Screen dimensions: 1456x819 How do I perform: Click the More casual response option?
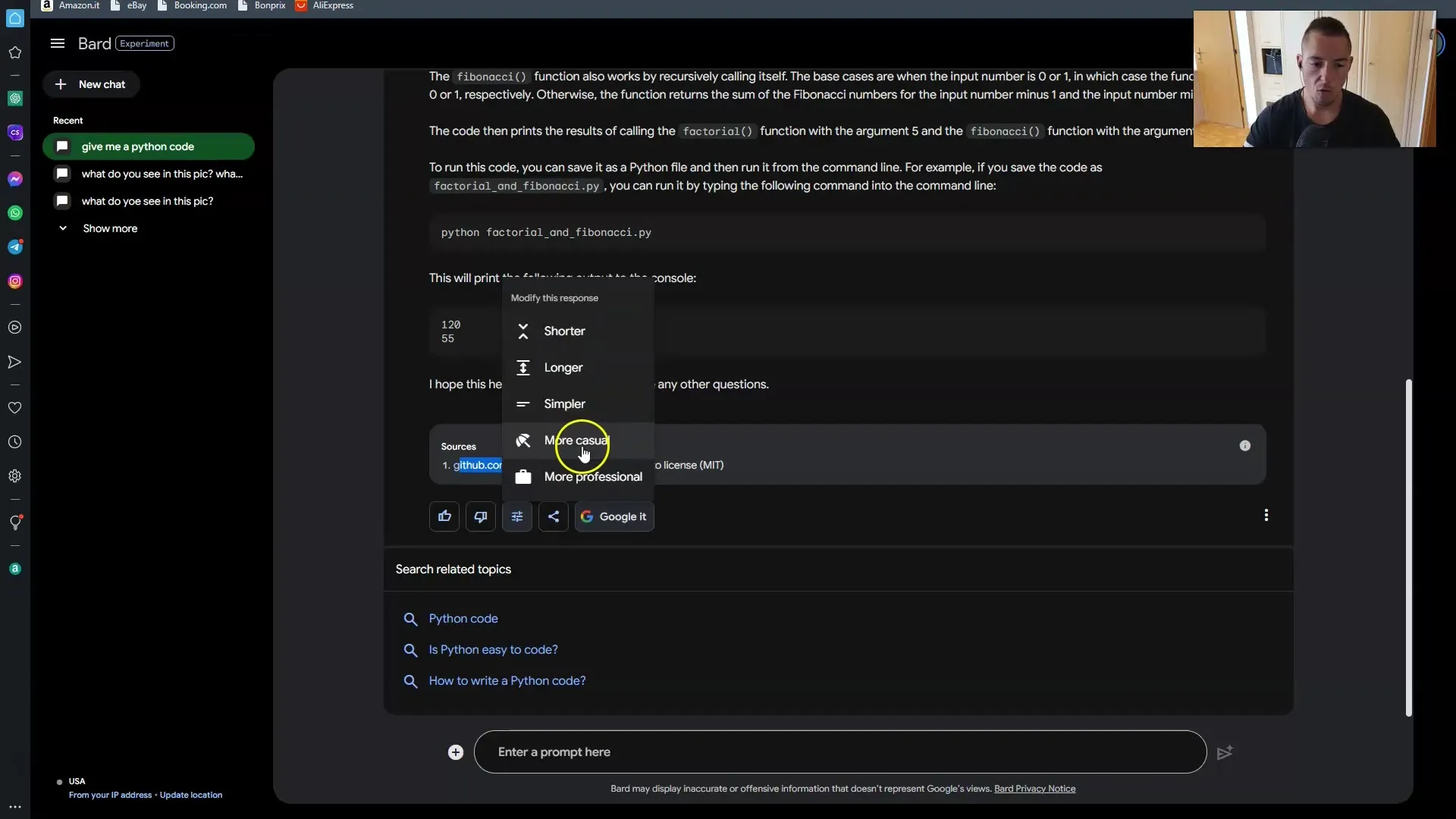coord(576,440)
